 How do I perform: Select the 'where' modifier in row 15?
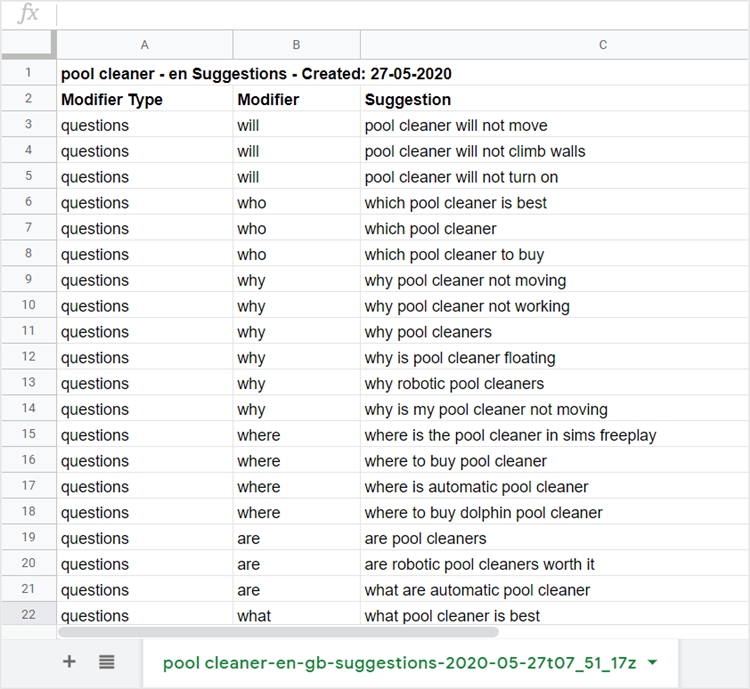click(259, 435)
